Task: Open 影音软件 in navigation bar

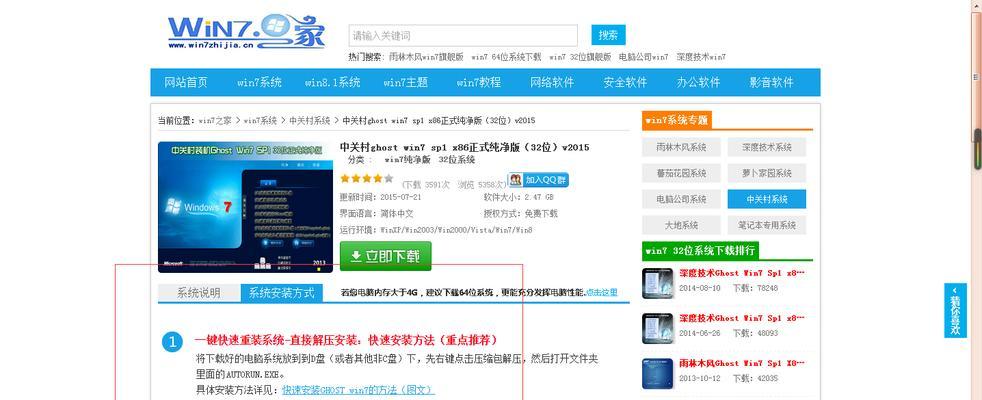Action: 772,82
